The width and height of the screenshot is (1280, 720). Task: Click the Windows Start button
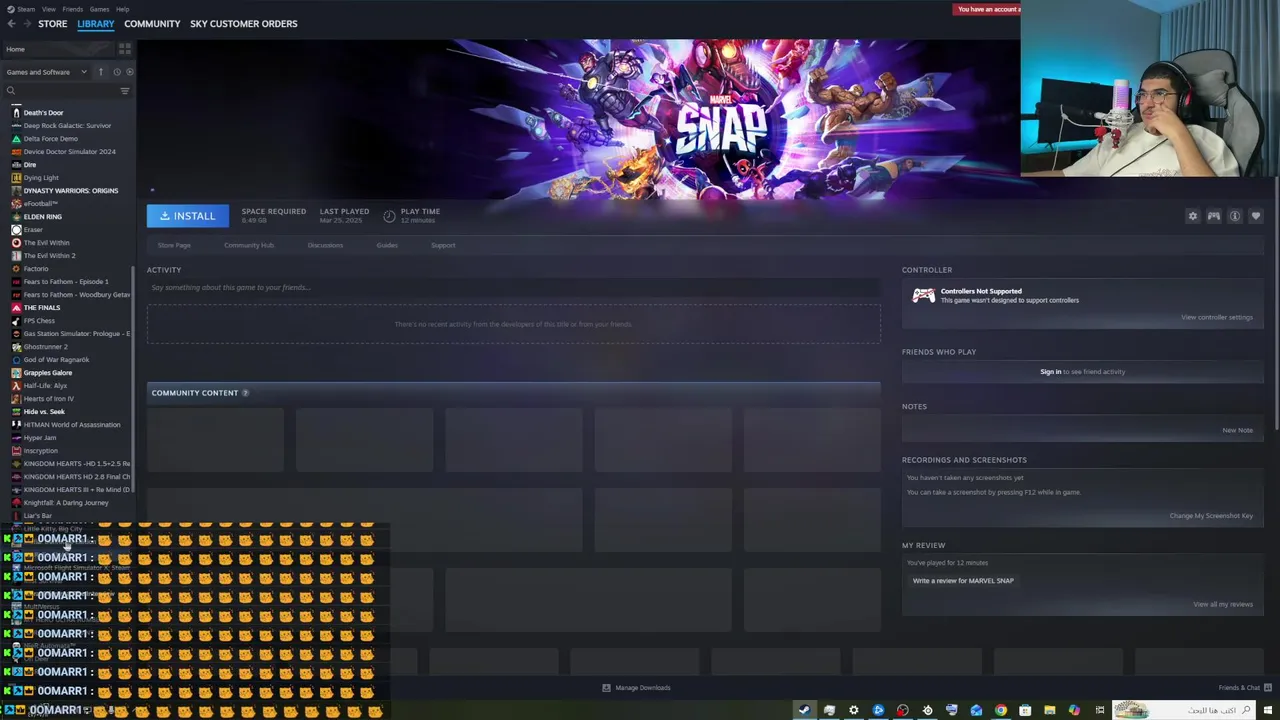pos(1268,710)
